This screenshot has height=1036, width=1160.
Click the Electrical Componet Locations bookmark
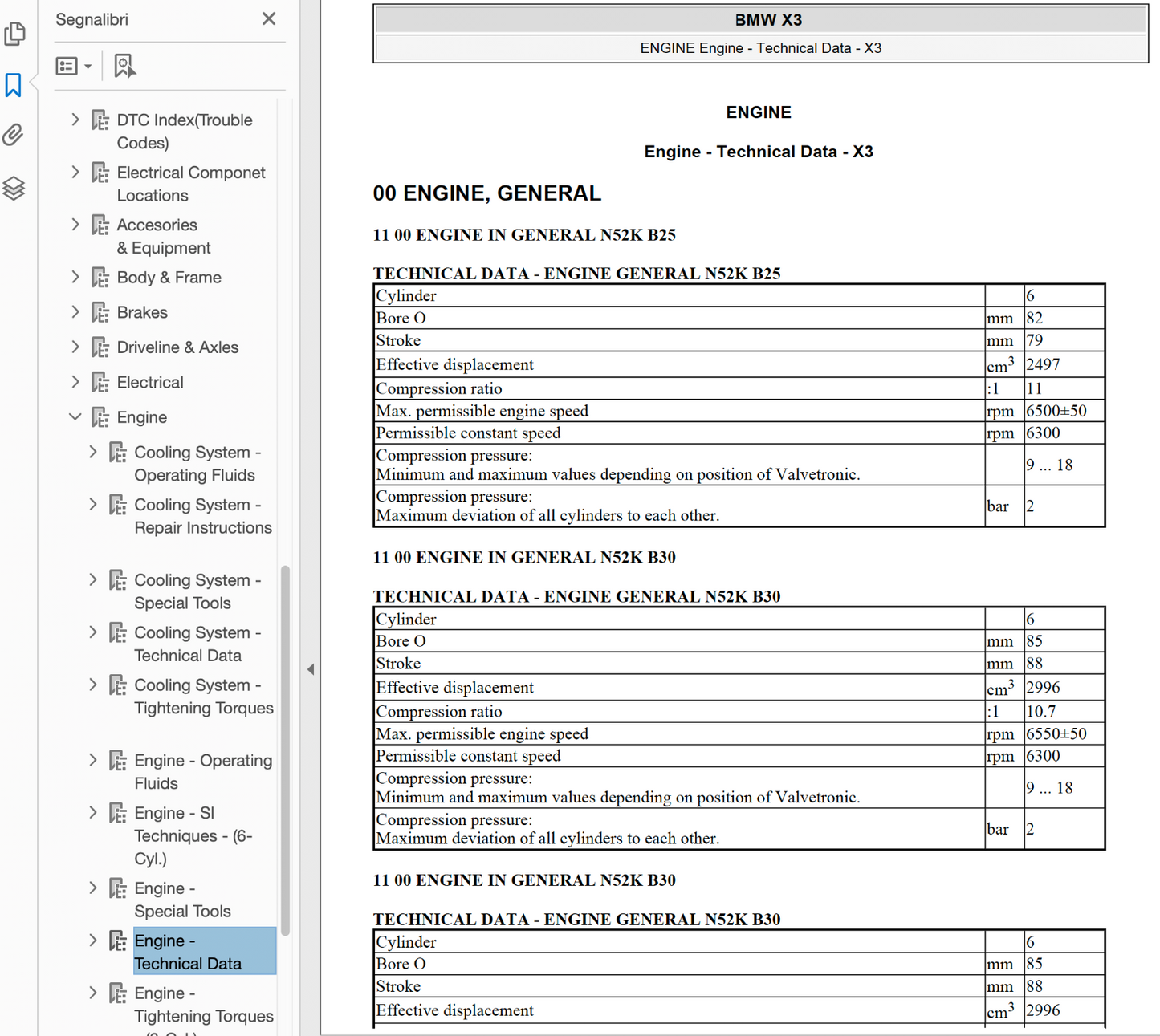coord(190,184)
